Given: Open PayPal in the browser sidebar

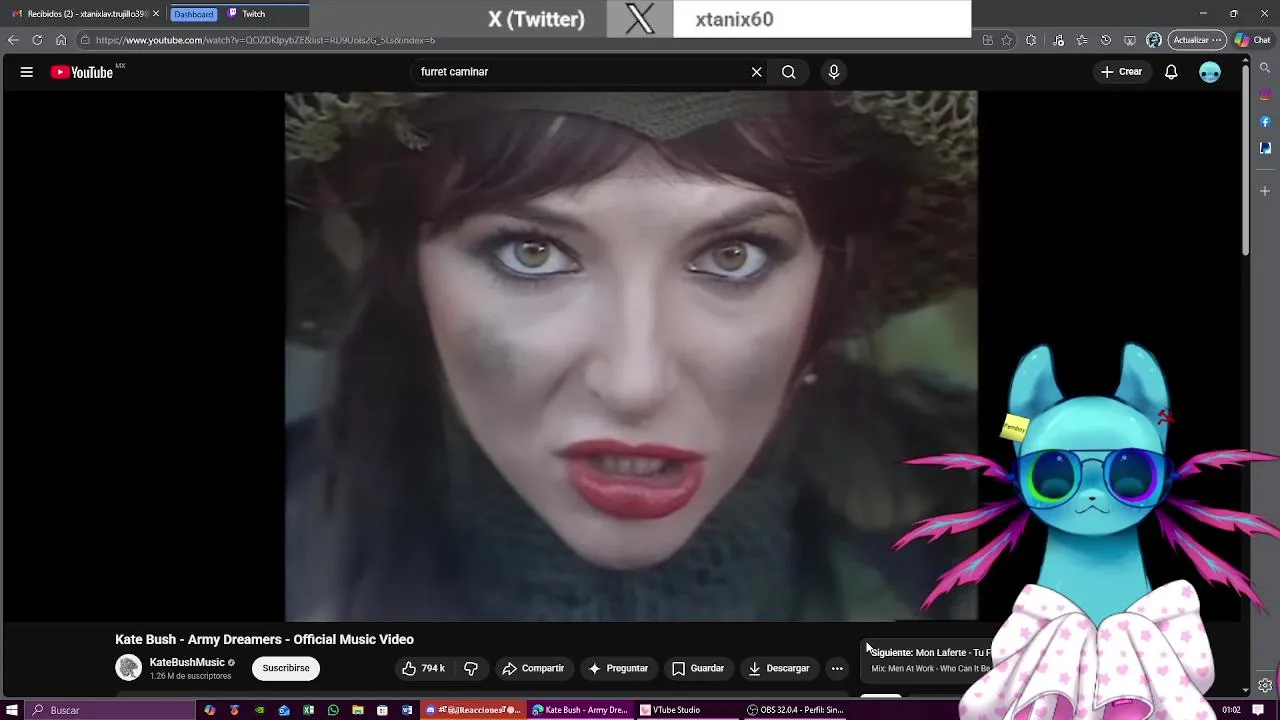Looking at the screenshot, I should click(1265, 148).
